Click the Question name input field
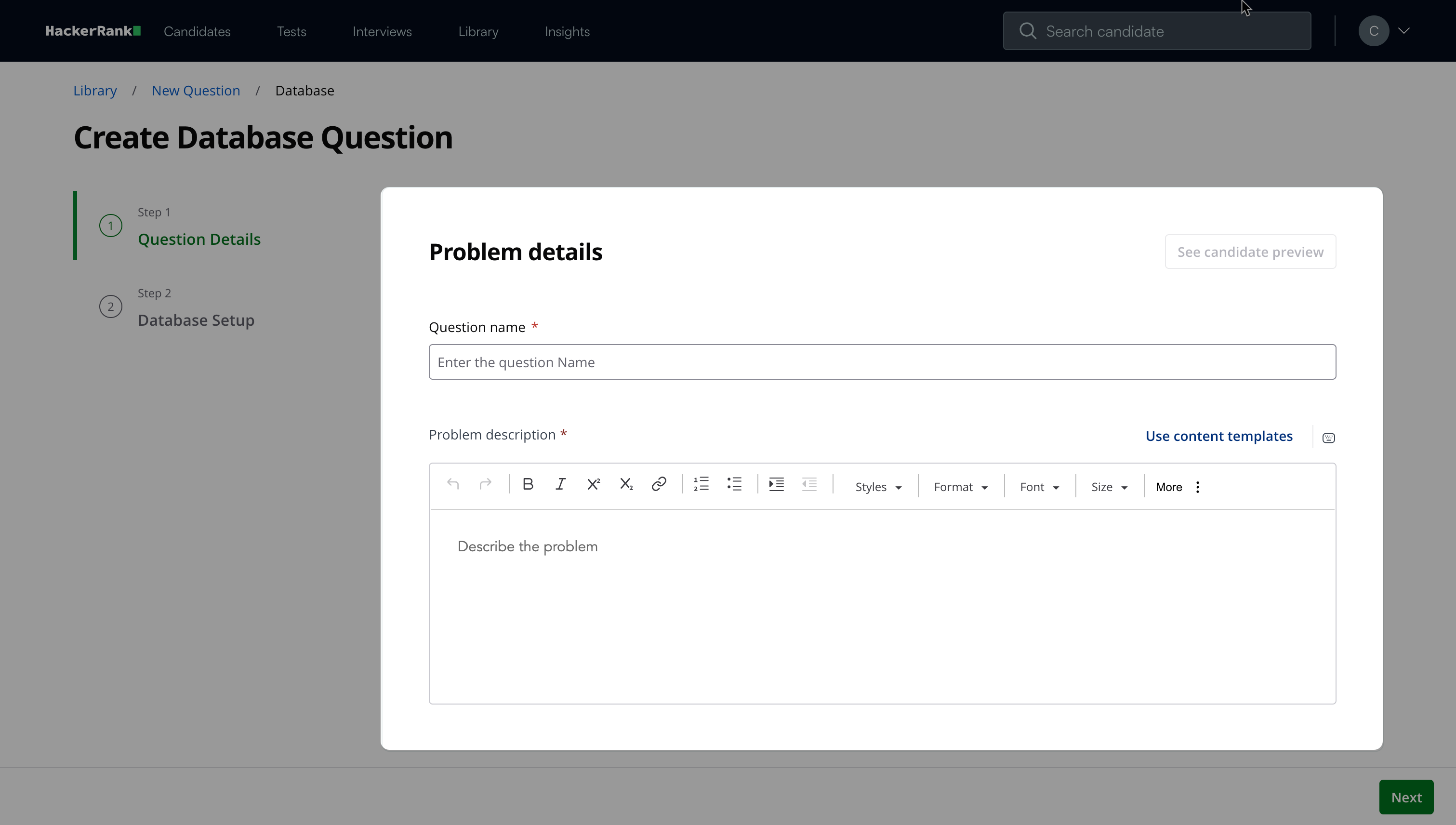 click(x=882, y=362)
